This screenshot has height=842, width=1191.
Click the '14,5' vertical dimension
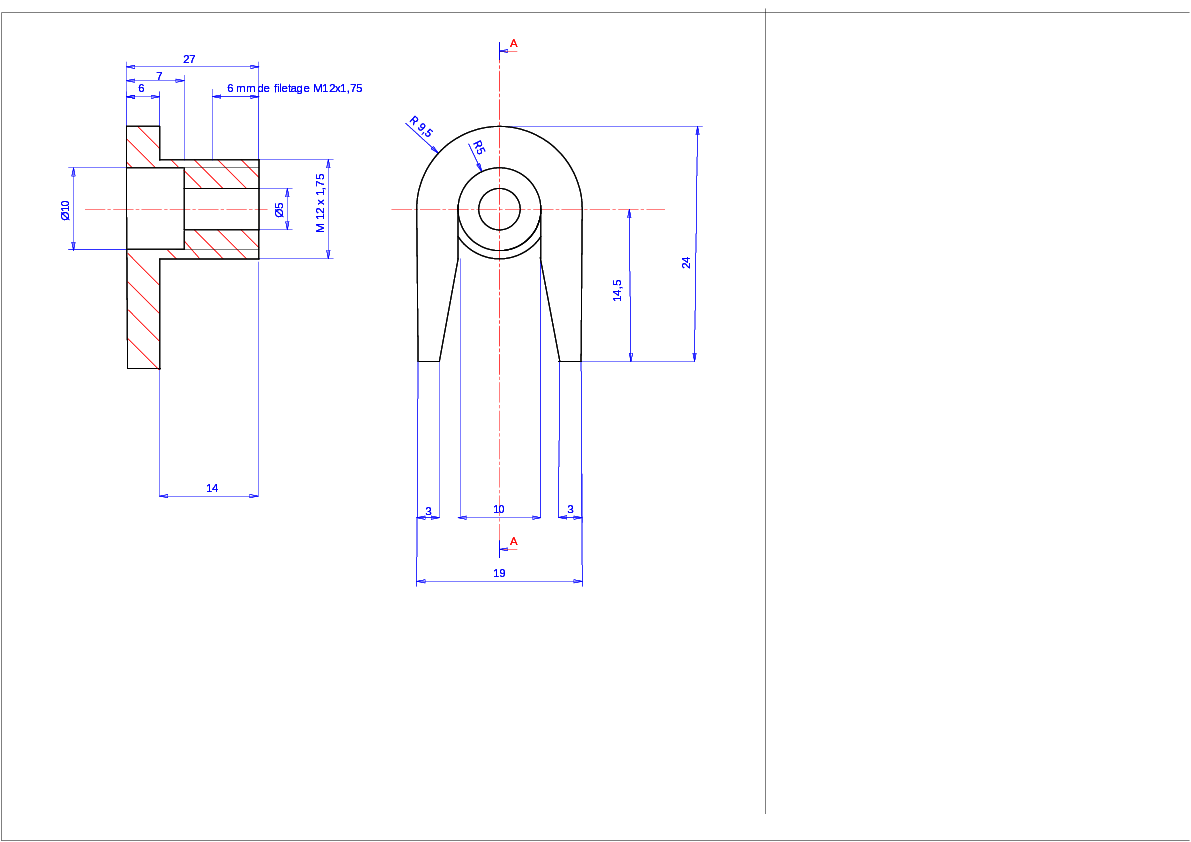click(617, 290)
